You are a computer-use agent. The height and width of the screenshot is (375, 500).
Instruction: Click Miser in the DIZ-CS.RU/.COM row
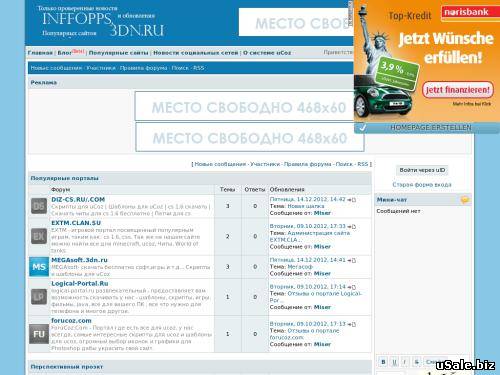coord(322,213)
